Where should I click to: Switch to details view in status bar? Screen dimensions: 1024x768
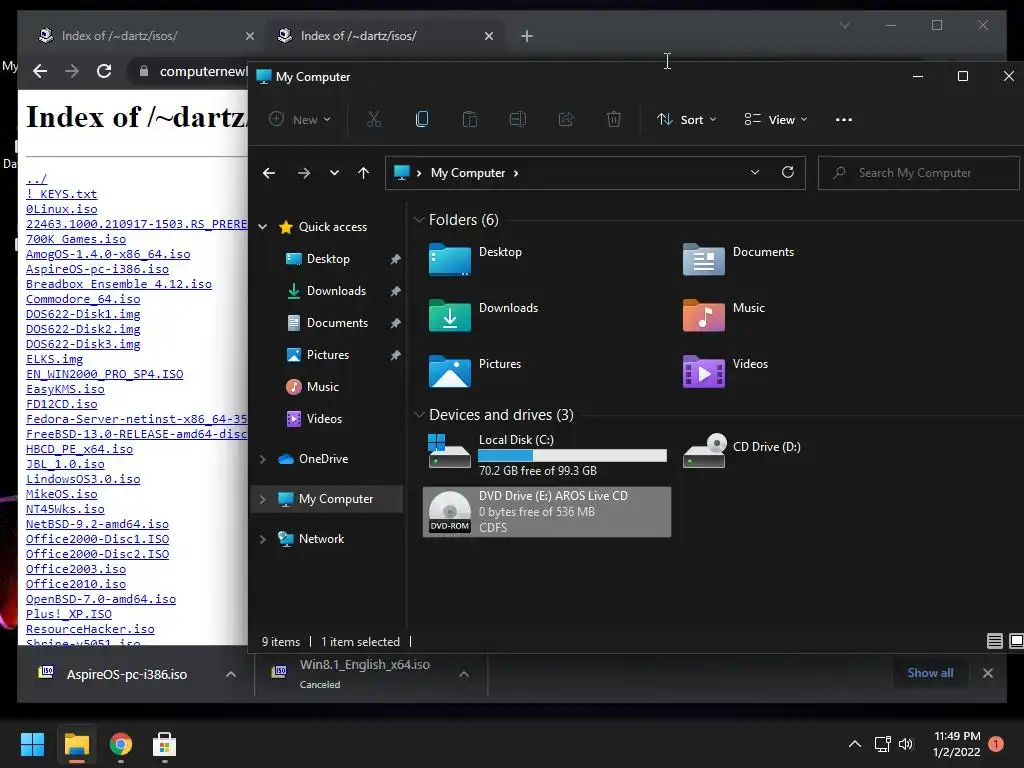point(995,641)
